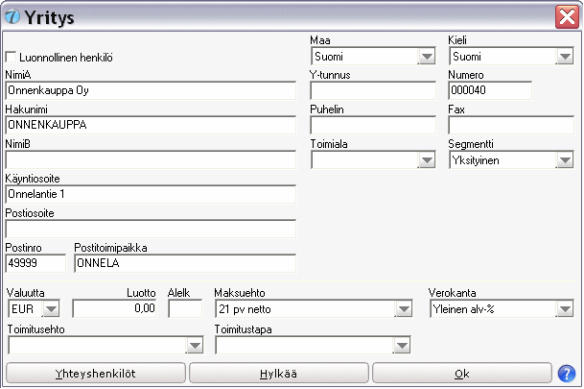Toggle the Luonnollinen henkilö checkbox
Screen dimensions: 584x389
pyautogui.click(x=11, y=57)
